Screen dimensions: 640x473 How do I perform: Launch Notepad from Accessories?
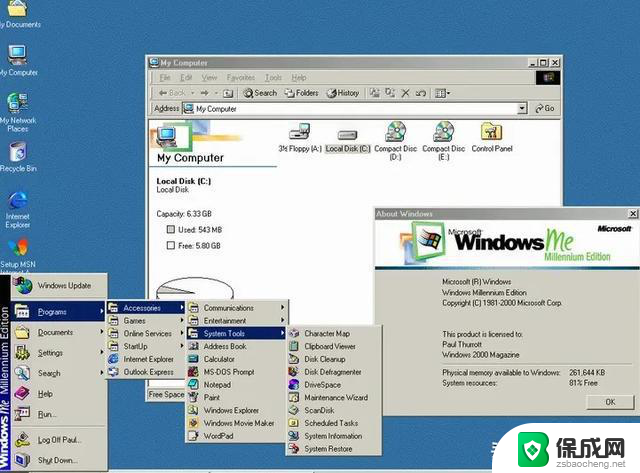tap(236, 384)
